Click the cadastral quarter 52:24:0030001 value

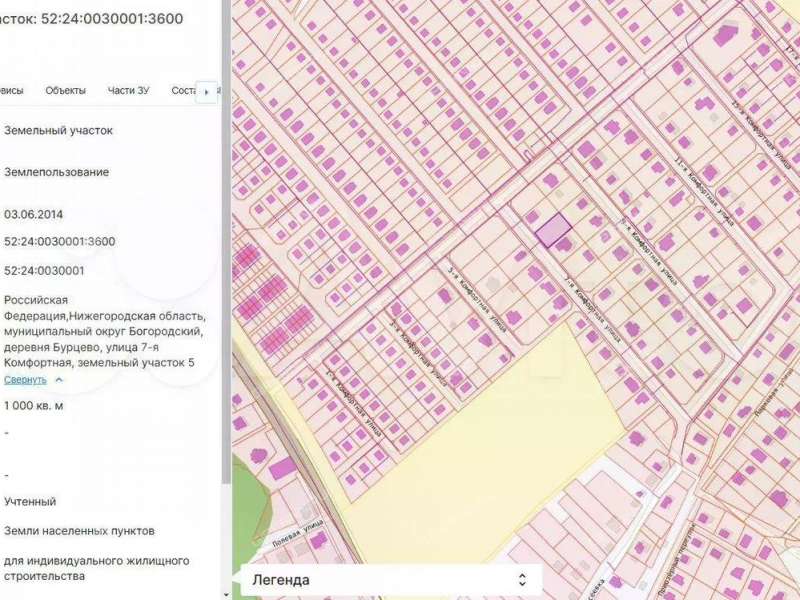pyautogui.click(x=44, y=270)
